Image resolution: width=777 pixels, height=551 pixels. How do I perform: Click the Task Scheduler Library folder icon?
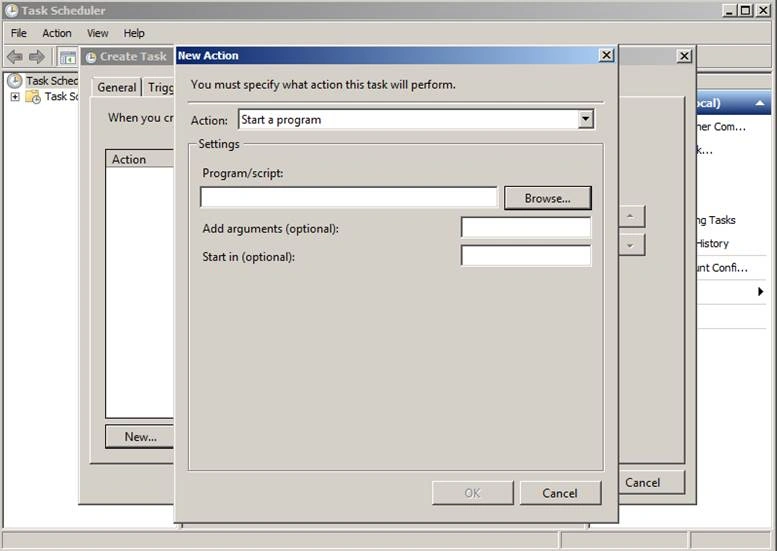pos(33,97)
